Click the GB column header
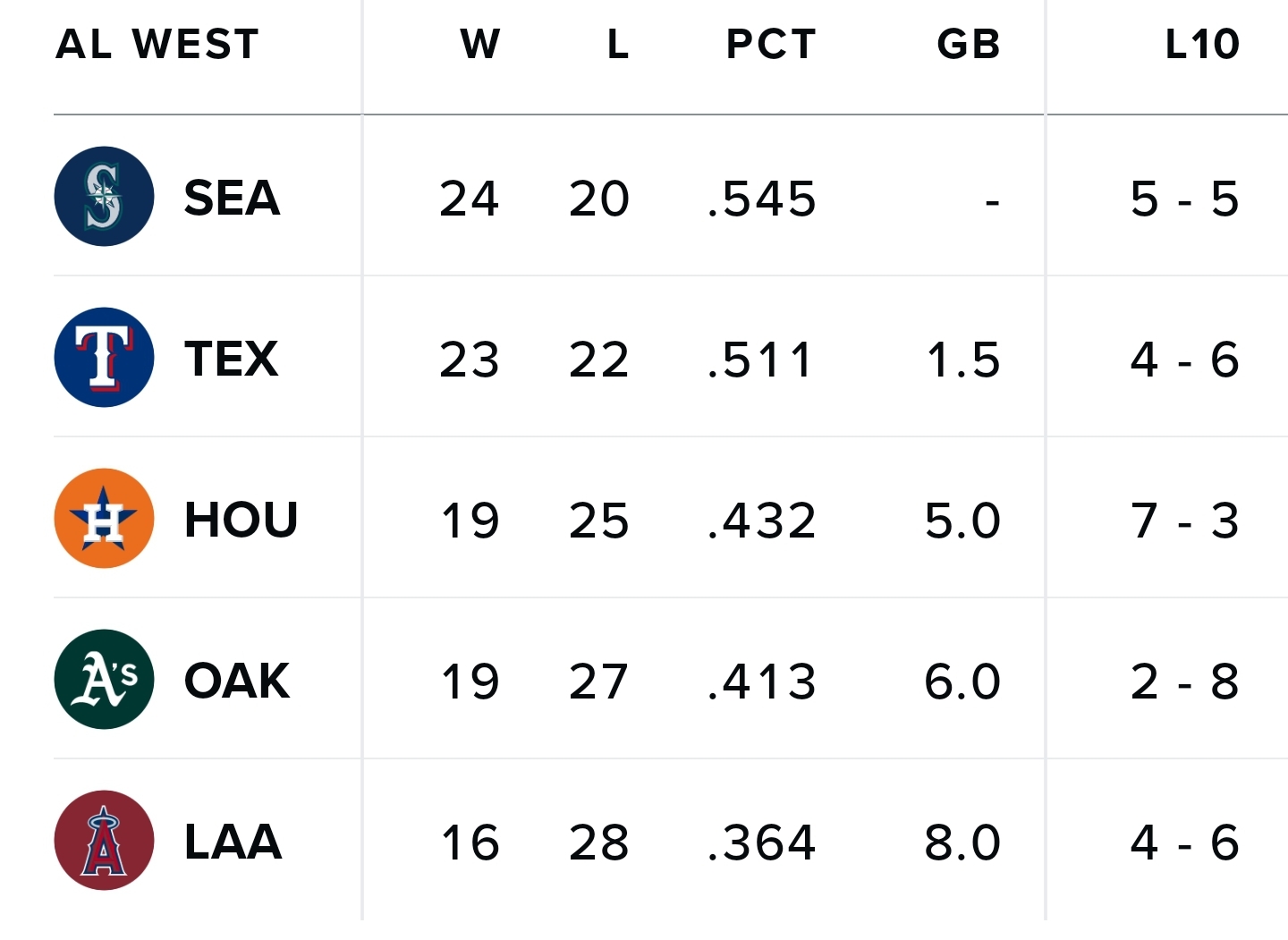 tap(968, 44)
